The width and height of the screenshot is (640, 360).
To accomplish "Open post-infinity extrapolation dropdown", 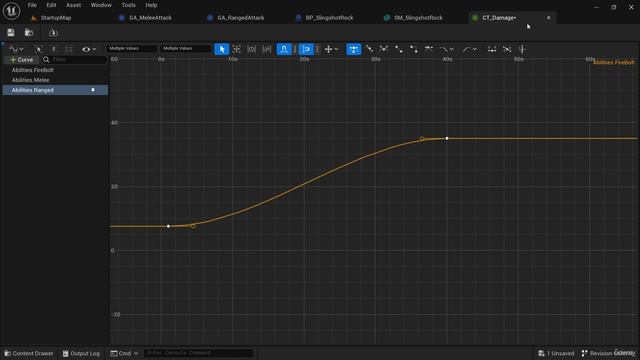I will click(469, 49).
